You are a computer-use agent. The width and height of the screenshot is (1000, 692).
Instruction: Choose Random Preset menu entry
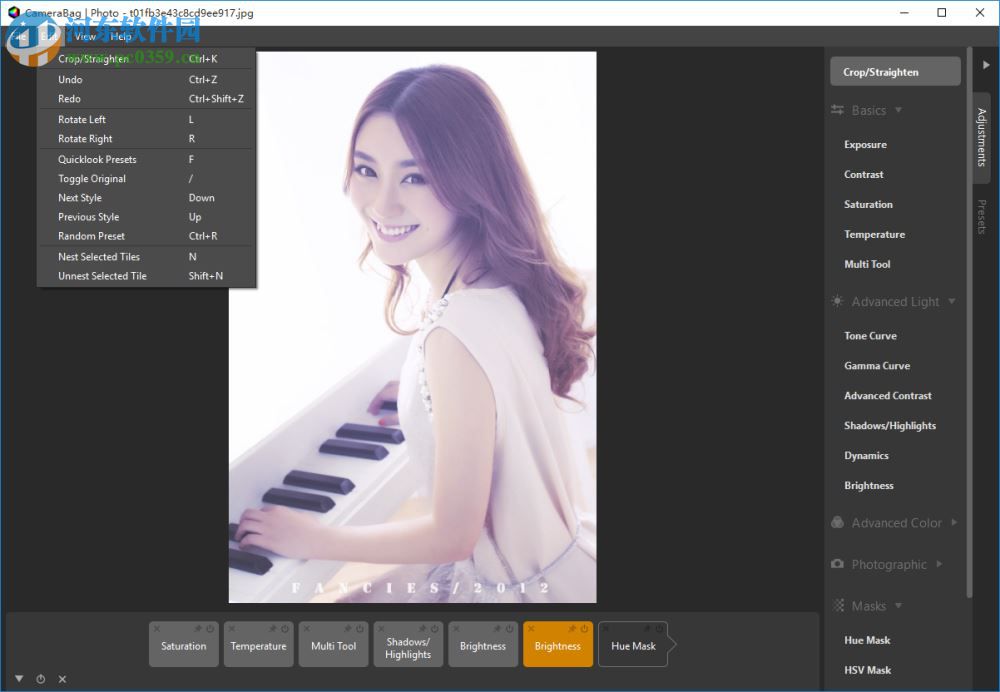click(x=146, y=236)
